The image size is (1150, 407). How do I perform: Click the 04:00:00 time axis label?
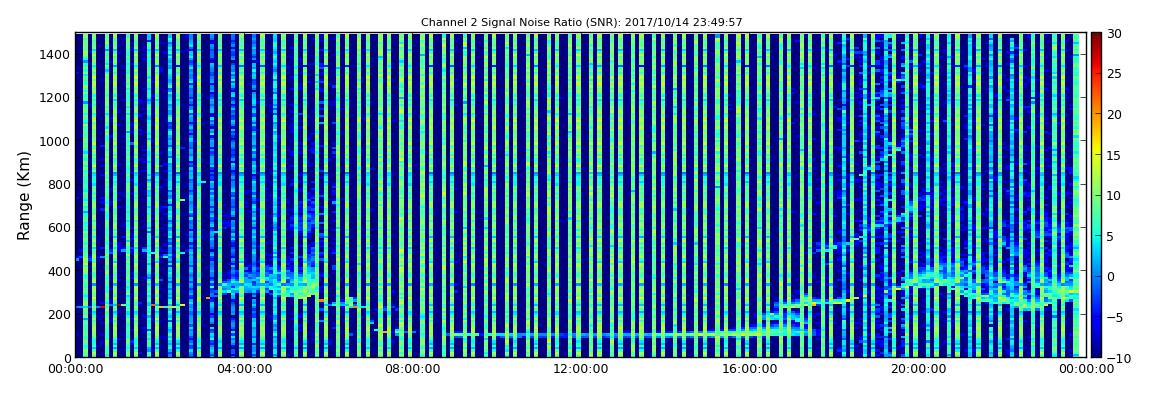(x=243, y=370)
